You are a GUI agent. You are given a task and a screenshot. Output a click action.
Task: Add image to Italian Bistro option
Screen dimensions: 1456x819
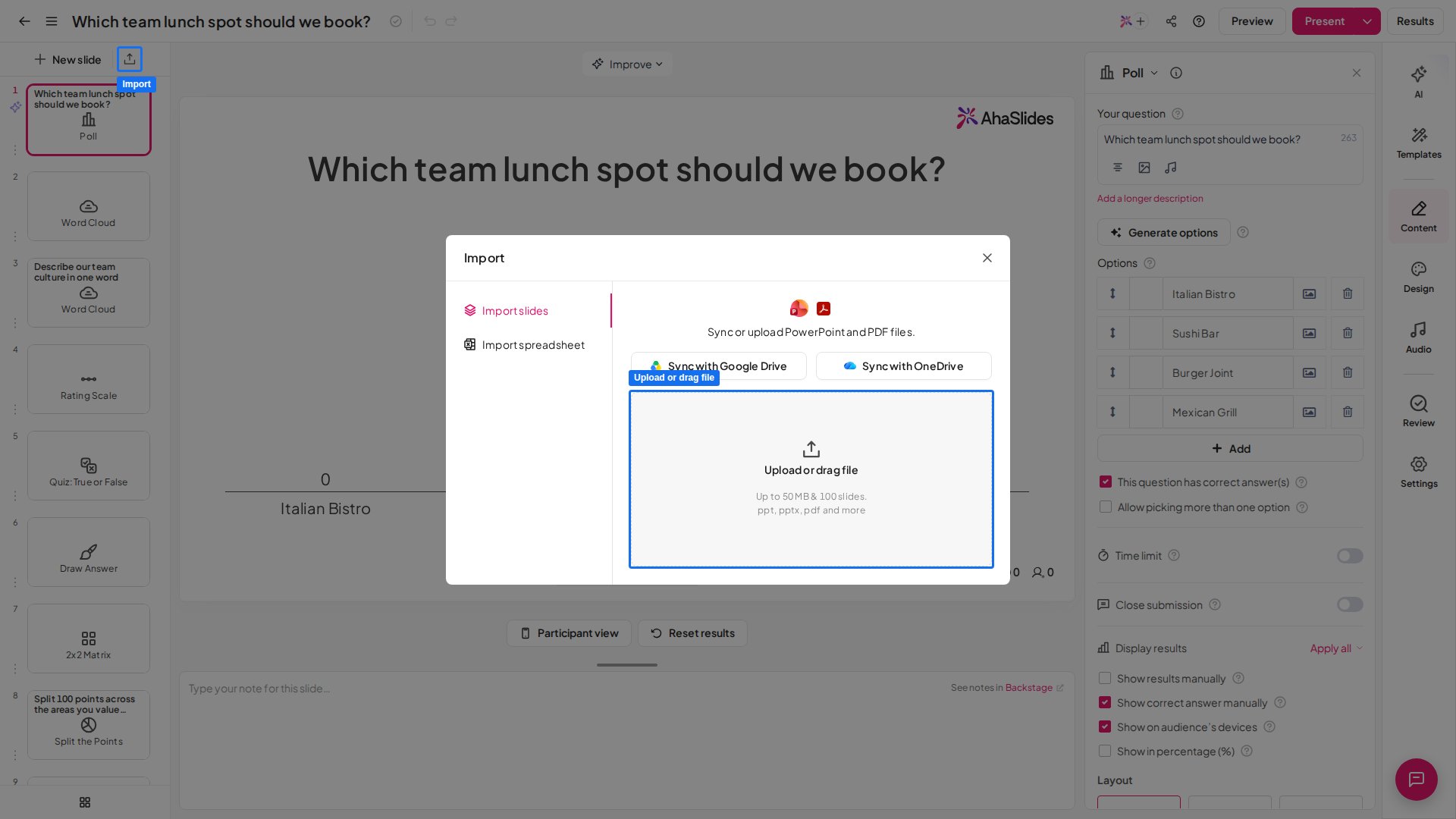click(x=1310, y=293)
